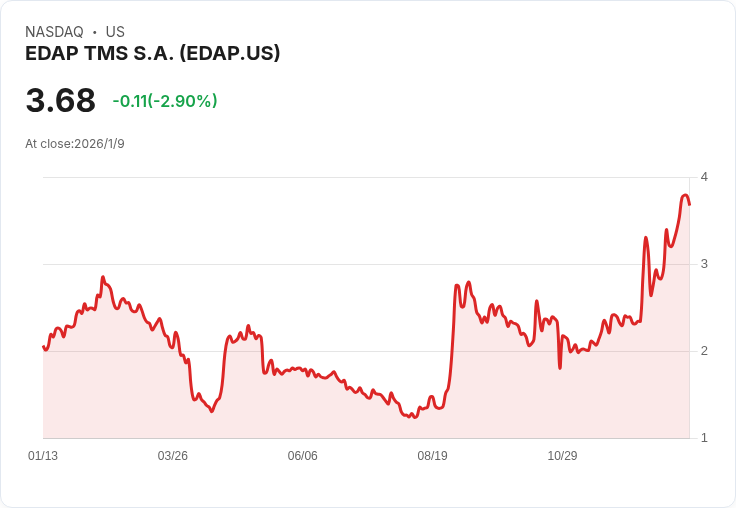
Task: Click the 3.68 closing price
Action: (x=61, y=100)
